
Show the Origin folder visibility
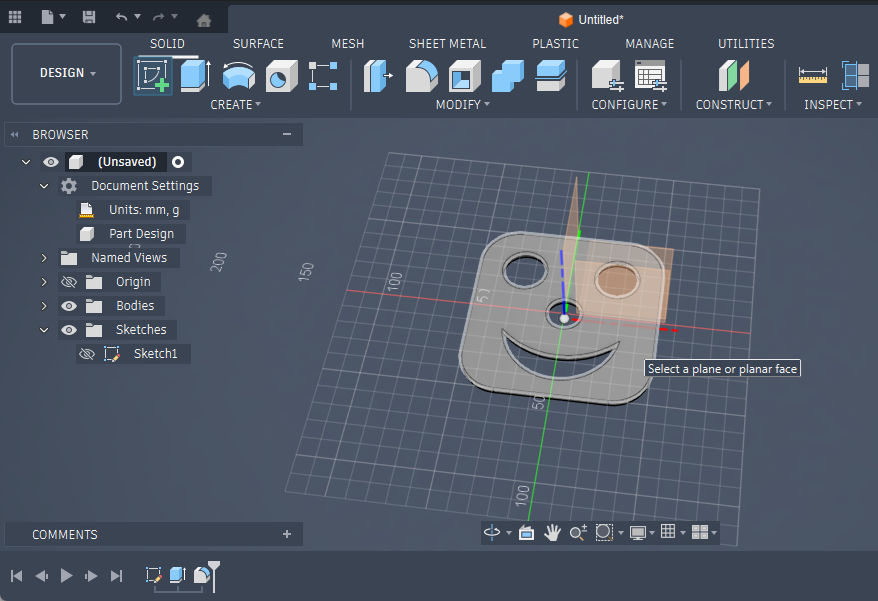coord(68,281)
